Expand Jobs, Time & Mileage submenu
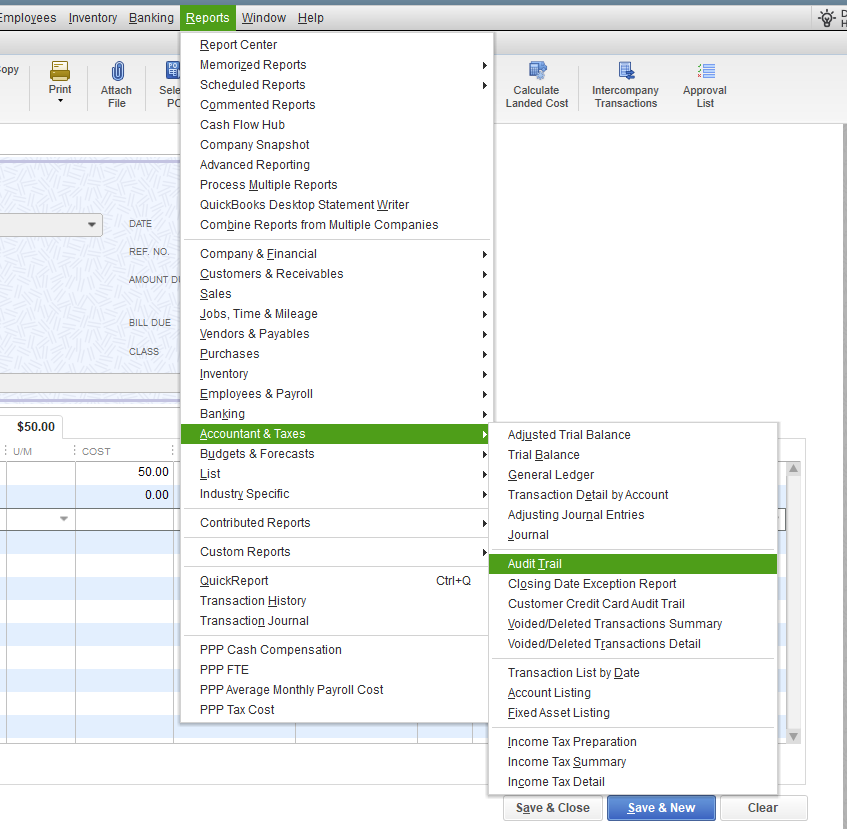Screen dimensions: 847x829 [485, 314]
